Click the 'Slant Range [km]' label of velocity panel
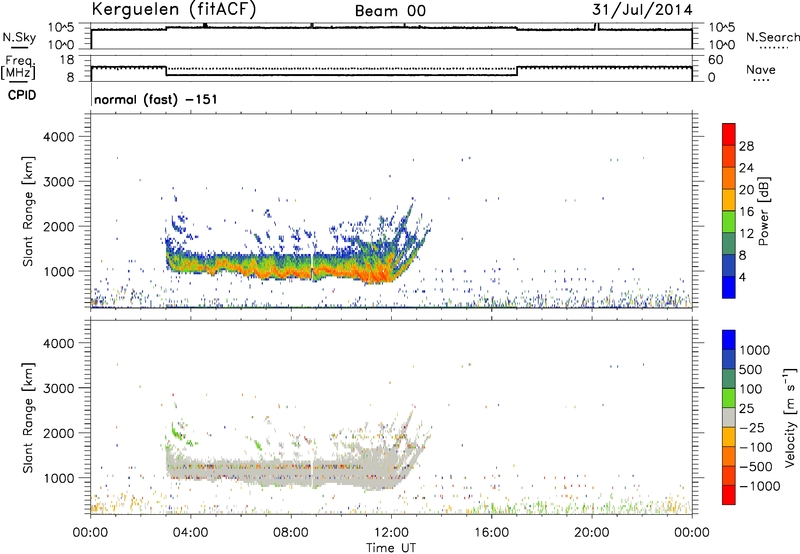Screen dimensions: 800x554 28,418
